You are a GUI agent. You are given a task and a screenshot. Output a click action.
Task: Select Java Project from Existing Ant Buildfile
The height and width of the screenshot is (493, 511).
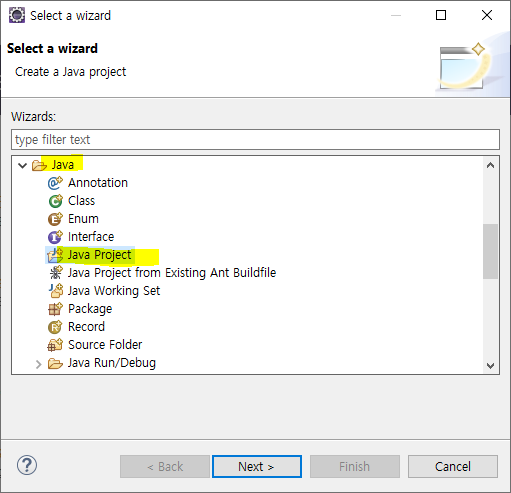tap(172, 273)
